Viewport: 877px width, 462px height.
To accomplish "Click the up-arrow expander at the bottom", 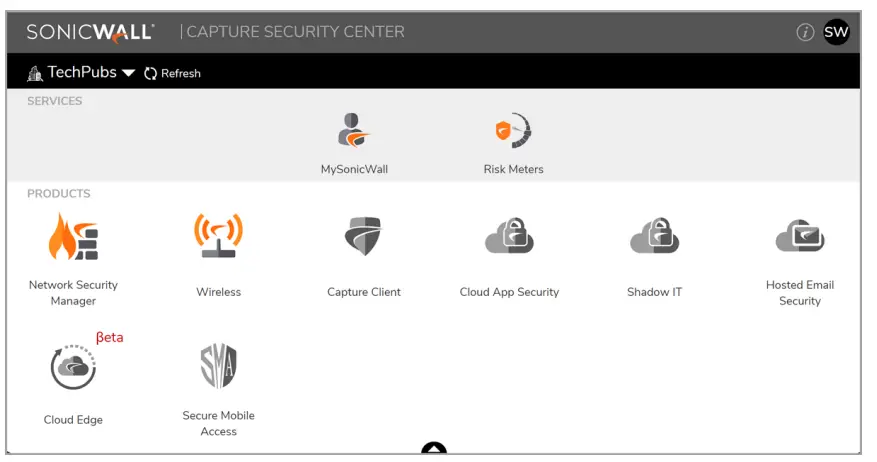I will tap(433, 449).
